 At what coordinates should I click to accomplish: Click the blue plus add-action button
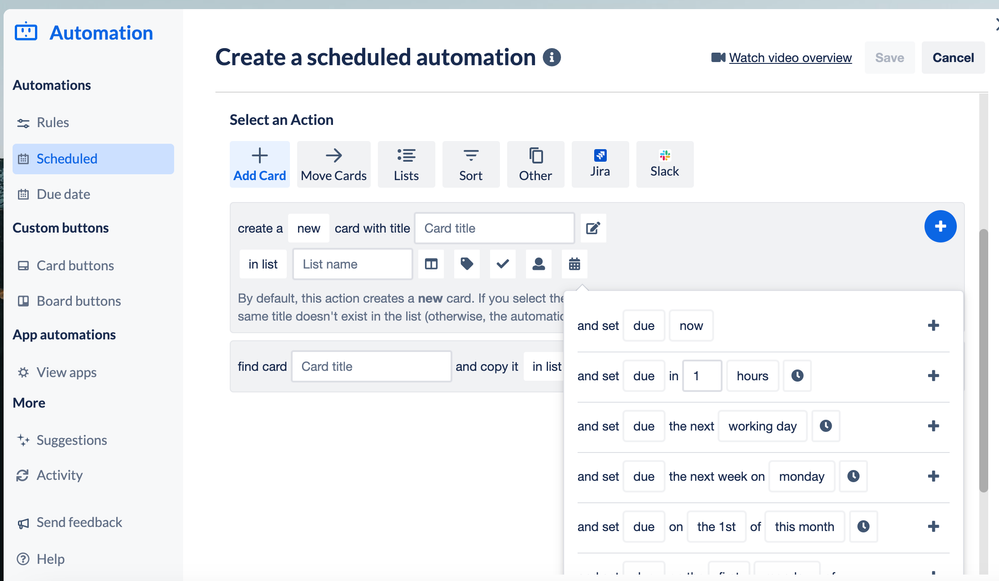[x=940, y=226]
